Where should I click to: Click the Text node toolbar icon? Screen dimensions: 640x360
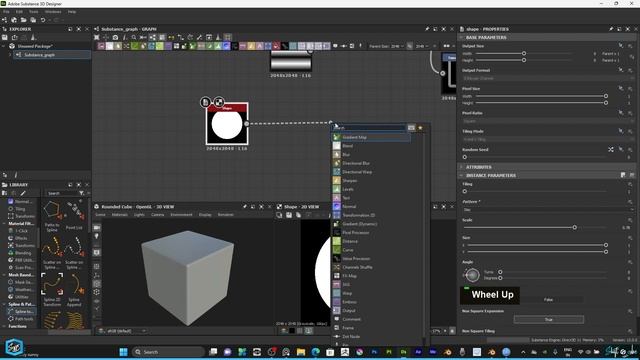tap(260, 46)
